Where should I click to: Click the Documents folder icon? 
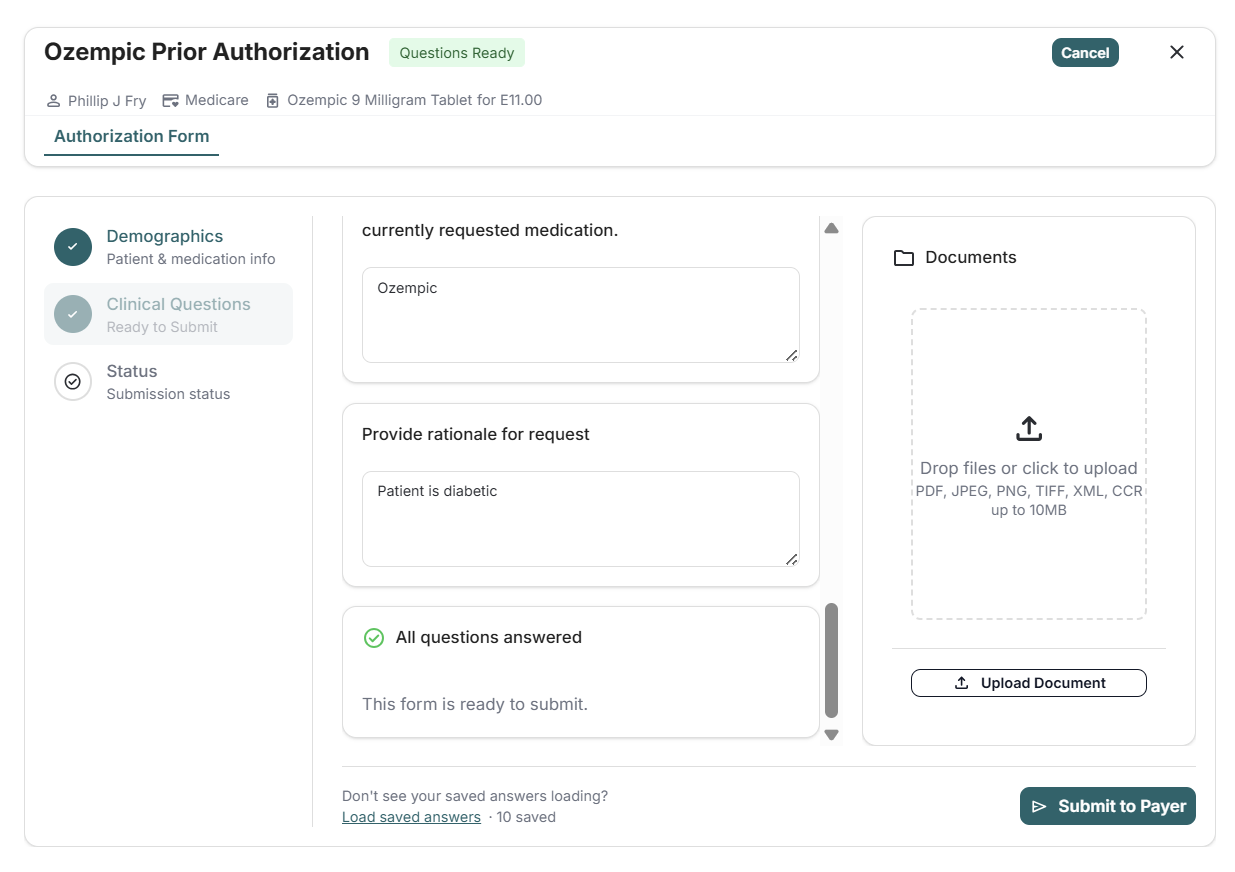point(904,258)
